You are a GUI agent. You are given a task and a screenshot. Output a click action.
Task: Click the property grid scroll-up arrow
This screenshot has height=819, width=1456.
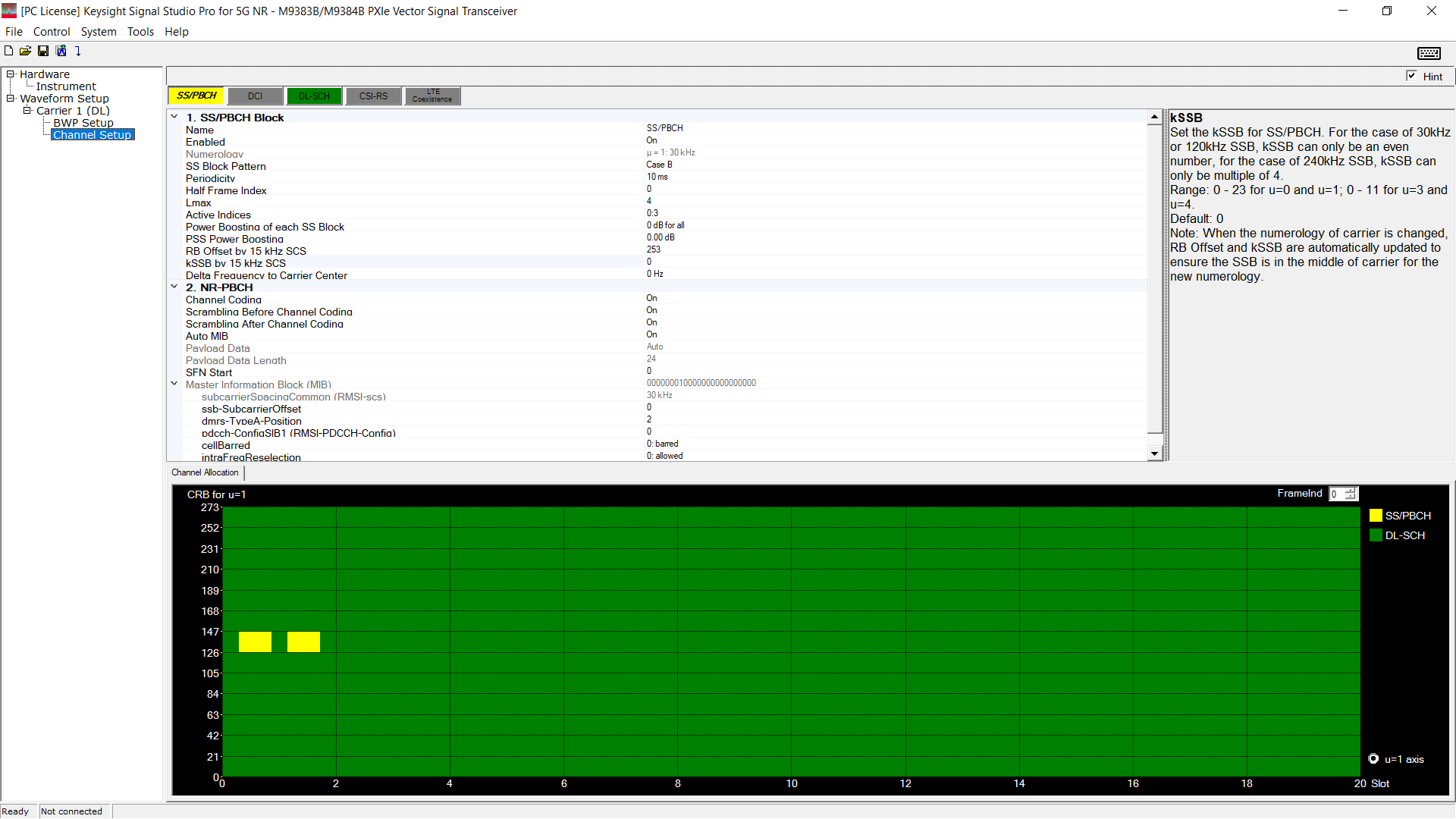(1154, 118)
